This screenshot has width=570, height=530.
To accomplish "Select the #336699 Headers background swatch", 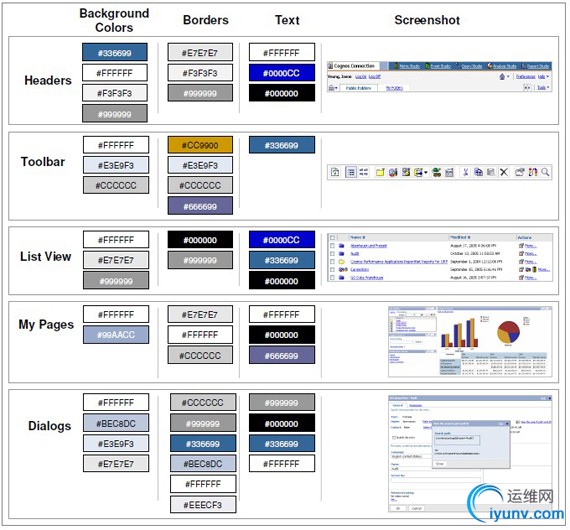I will point(115,52).
